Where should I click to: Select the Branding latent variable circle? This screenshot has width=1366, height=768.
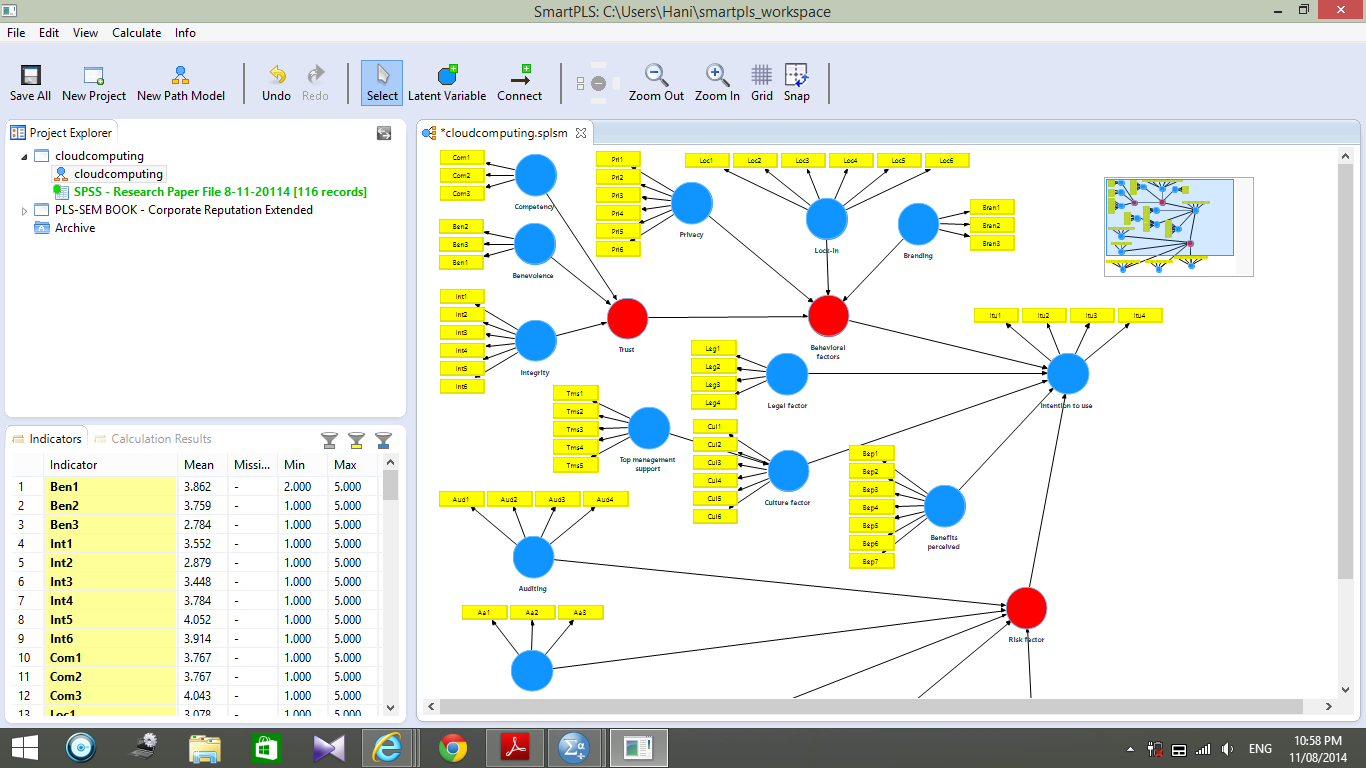point(918,224)
